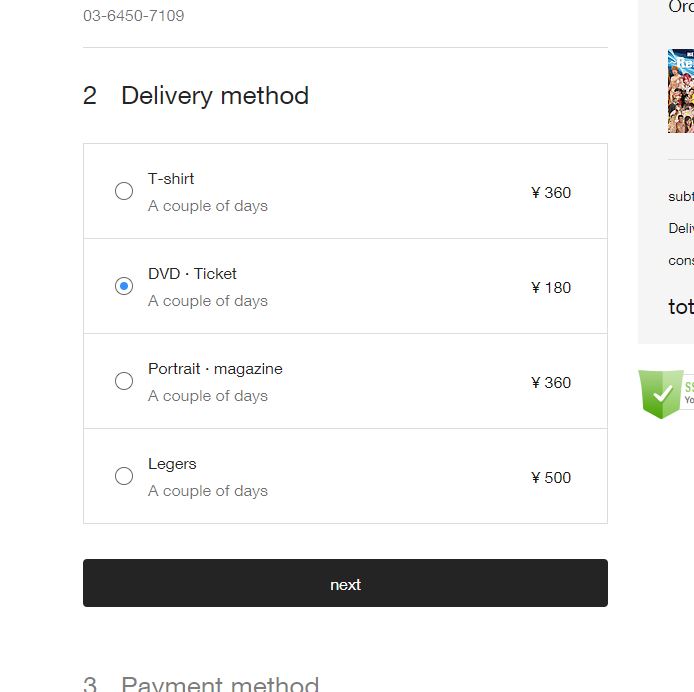Click the Portrait · magazine label text
This screenshot has height=692, width=694.
(x=215, y=369)
